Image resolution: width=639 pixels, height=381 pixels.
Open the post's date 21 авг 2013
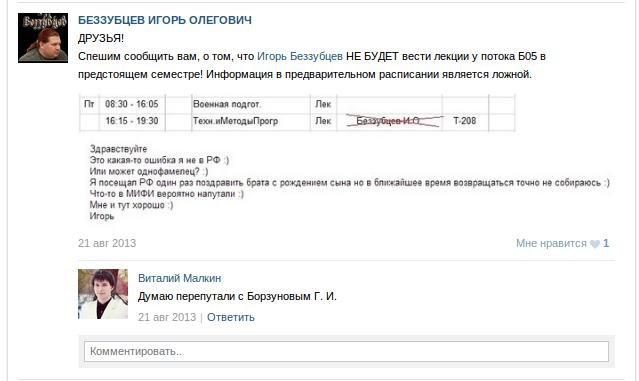pyautogui.click(x=107, y=243)
